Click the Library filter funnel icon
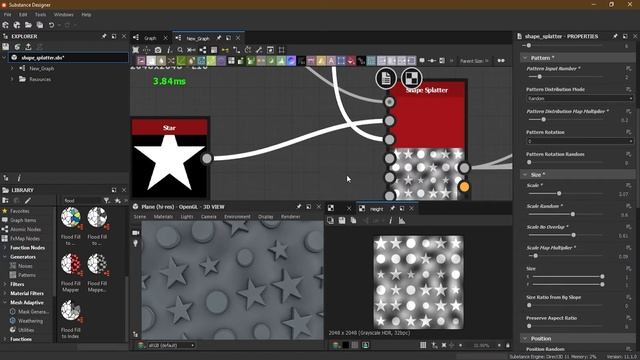640x360 pixels. (107, 200)
